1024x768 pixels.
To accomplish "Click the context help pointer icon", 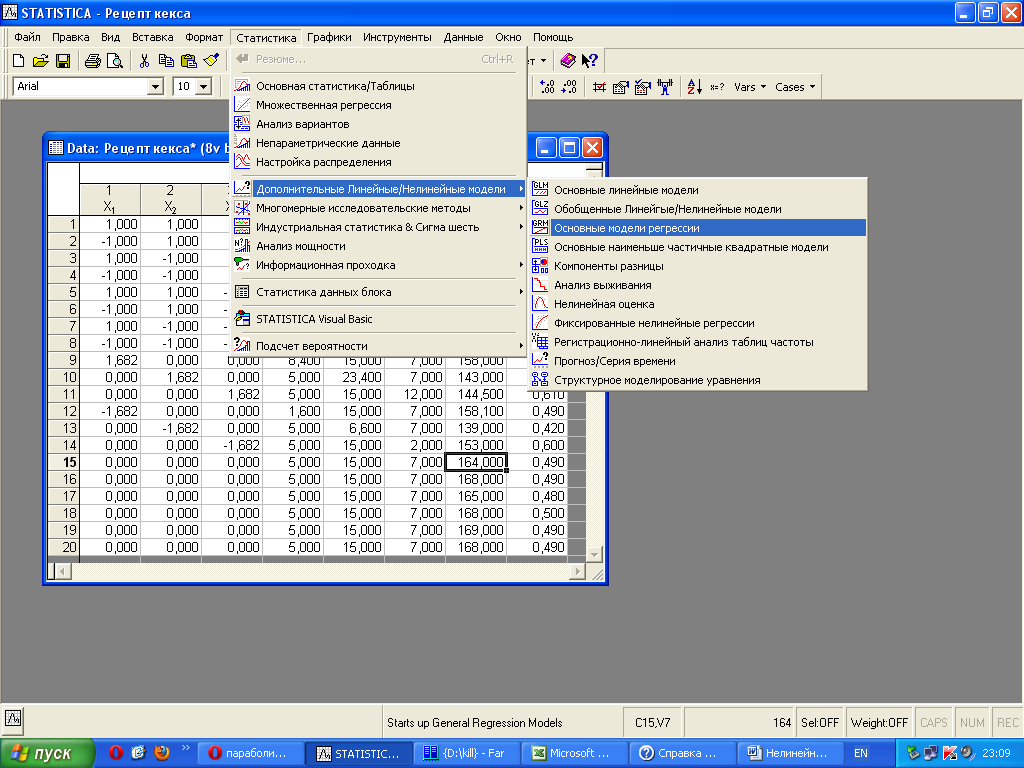I will click(x=590, y=61).
